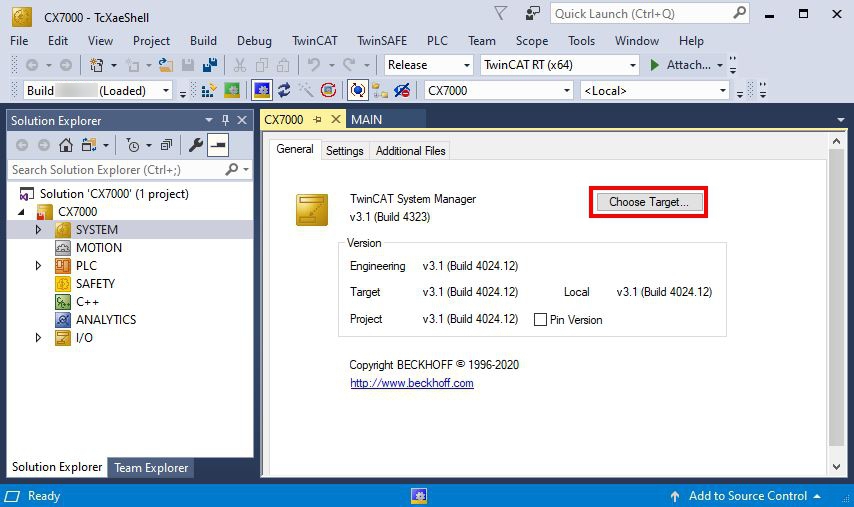Image resolution: width=854 pixels, height=507 pixels.
Task: Close the CX7000 document tab
Action: coord(336,119)
